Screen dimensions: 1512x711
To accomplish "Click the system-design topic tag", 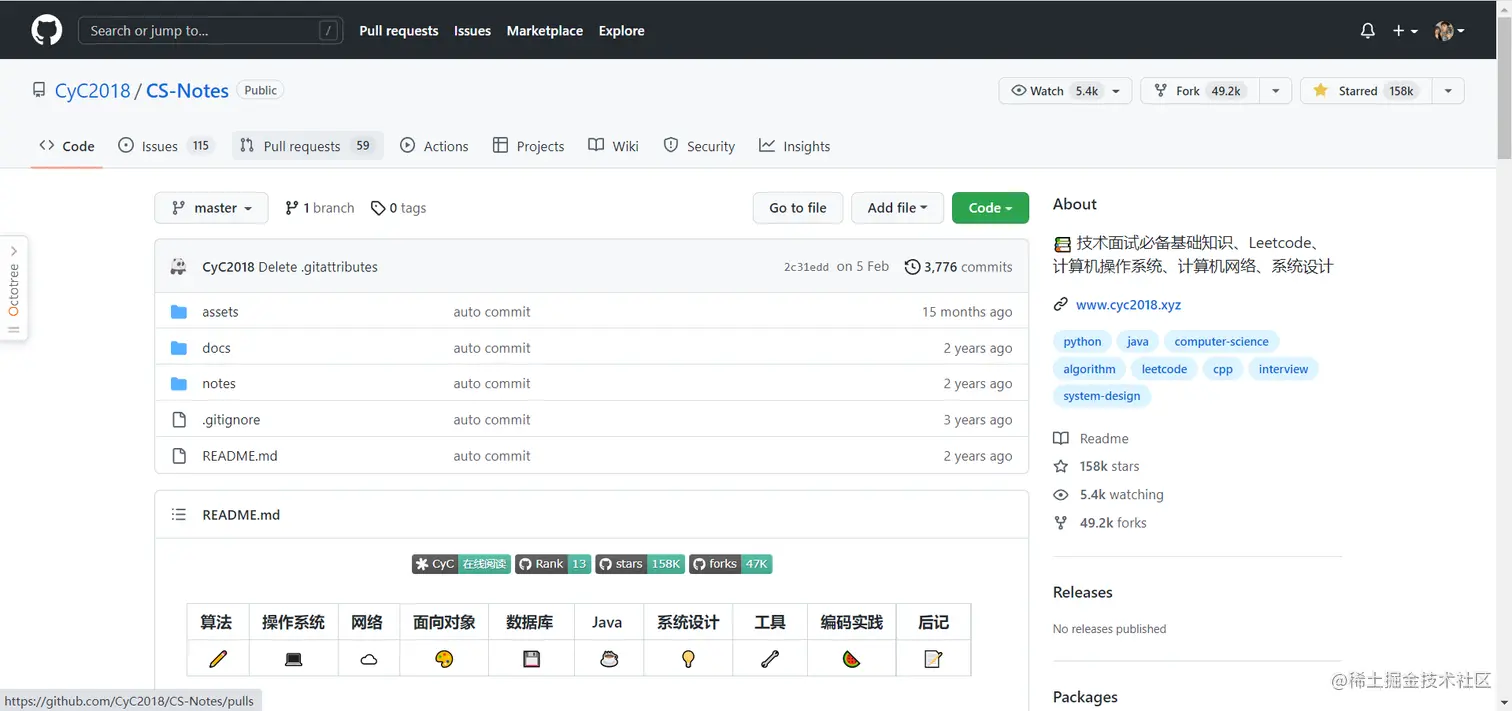I will tap(1102, 396).
